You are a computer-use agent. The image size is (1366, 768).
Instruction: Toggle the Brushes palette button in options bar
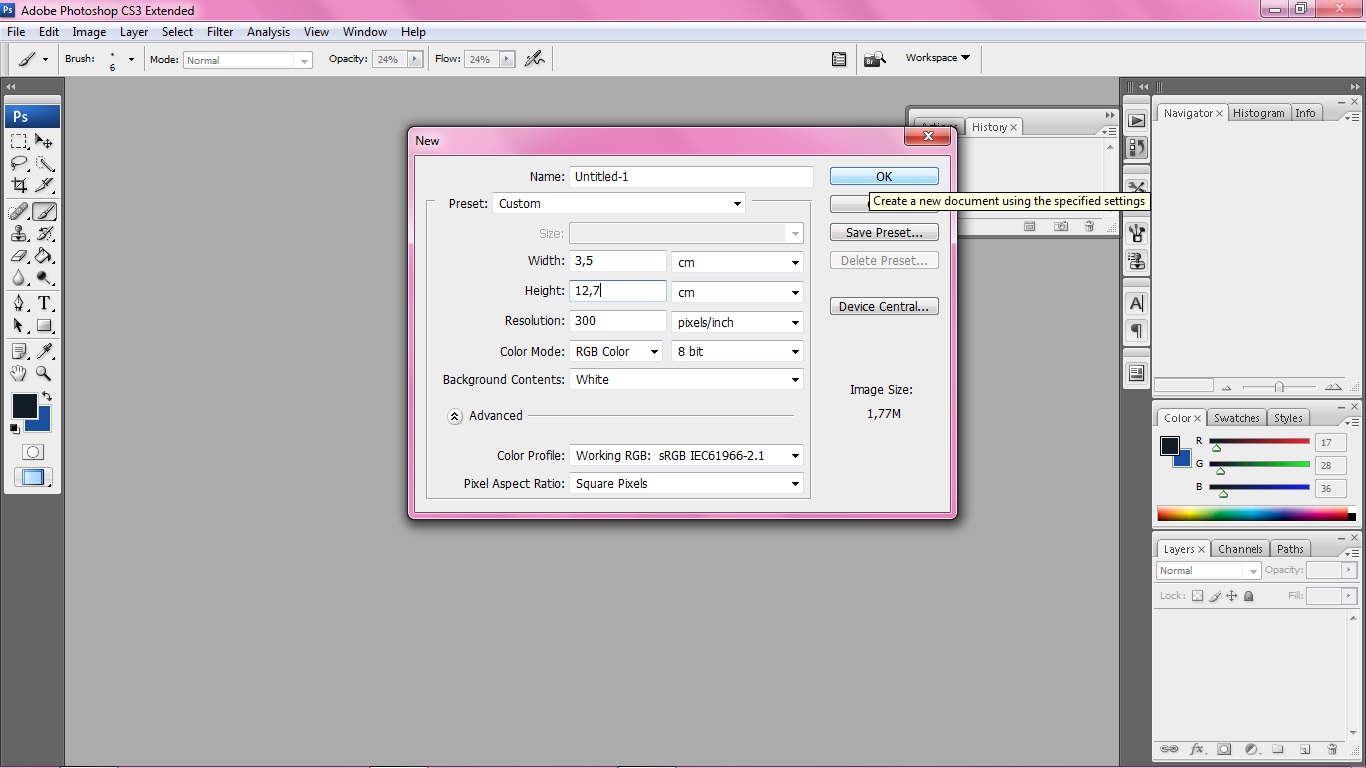839,59
